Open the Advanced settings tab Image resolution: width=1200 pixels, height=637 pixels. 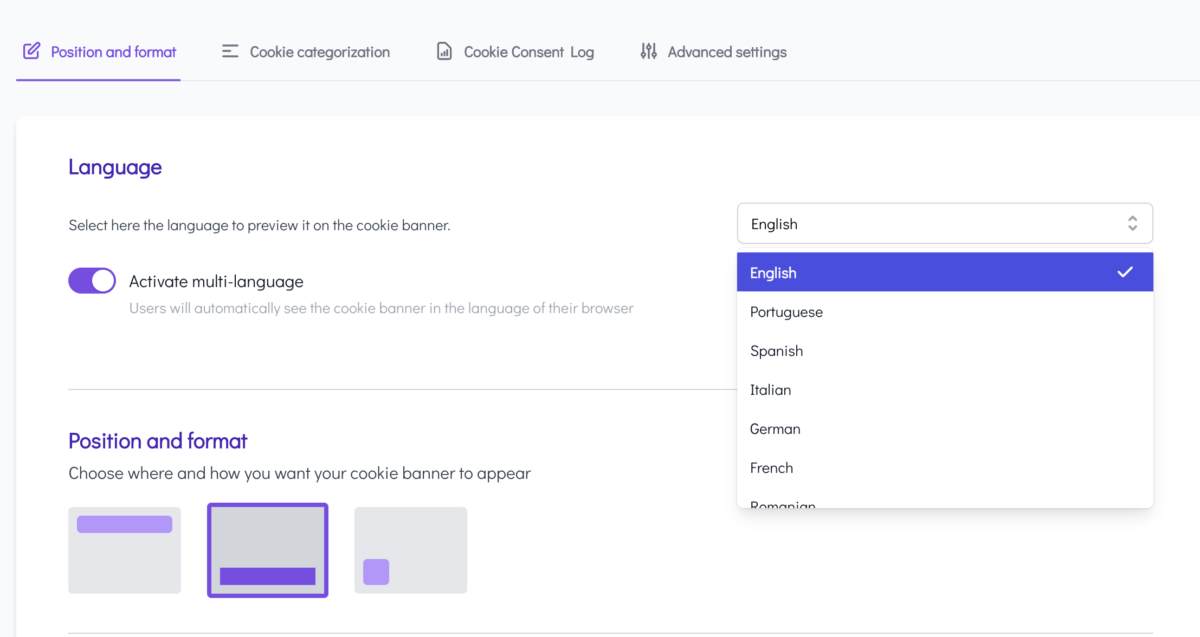pyautogui.click(x=726, y=52)
